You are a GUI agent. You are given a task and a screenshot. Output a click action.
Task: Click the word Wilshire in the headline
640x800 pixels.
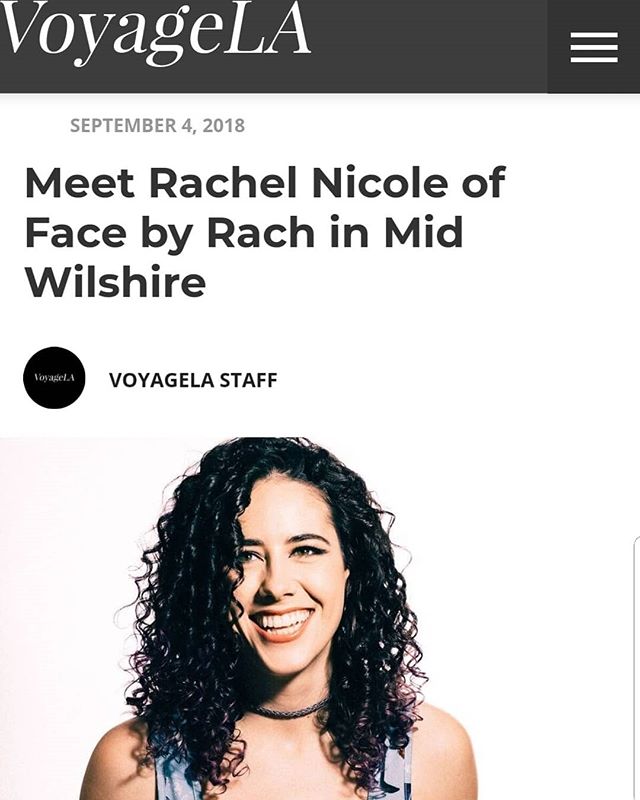click(x=115, y=282)
